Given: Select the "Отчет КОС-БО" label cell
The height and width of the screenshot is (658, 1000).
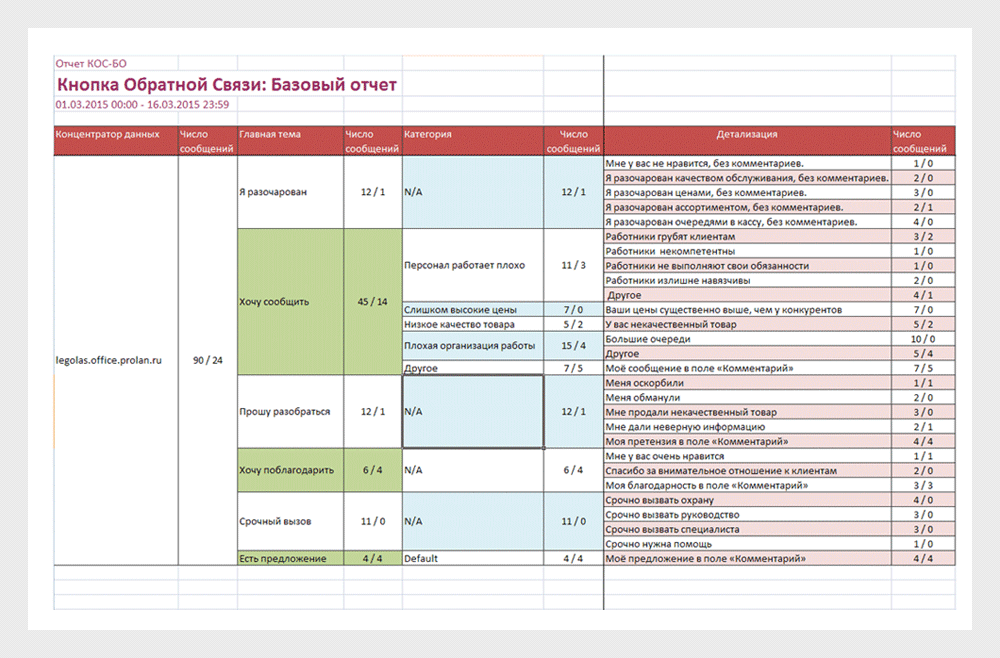Looking at the screenshot, I should [x=91, y=64].
